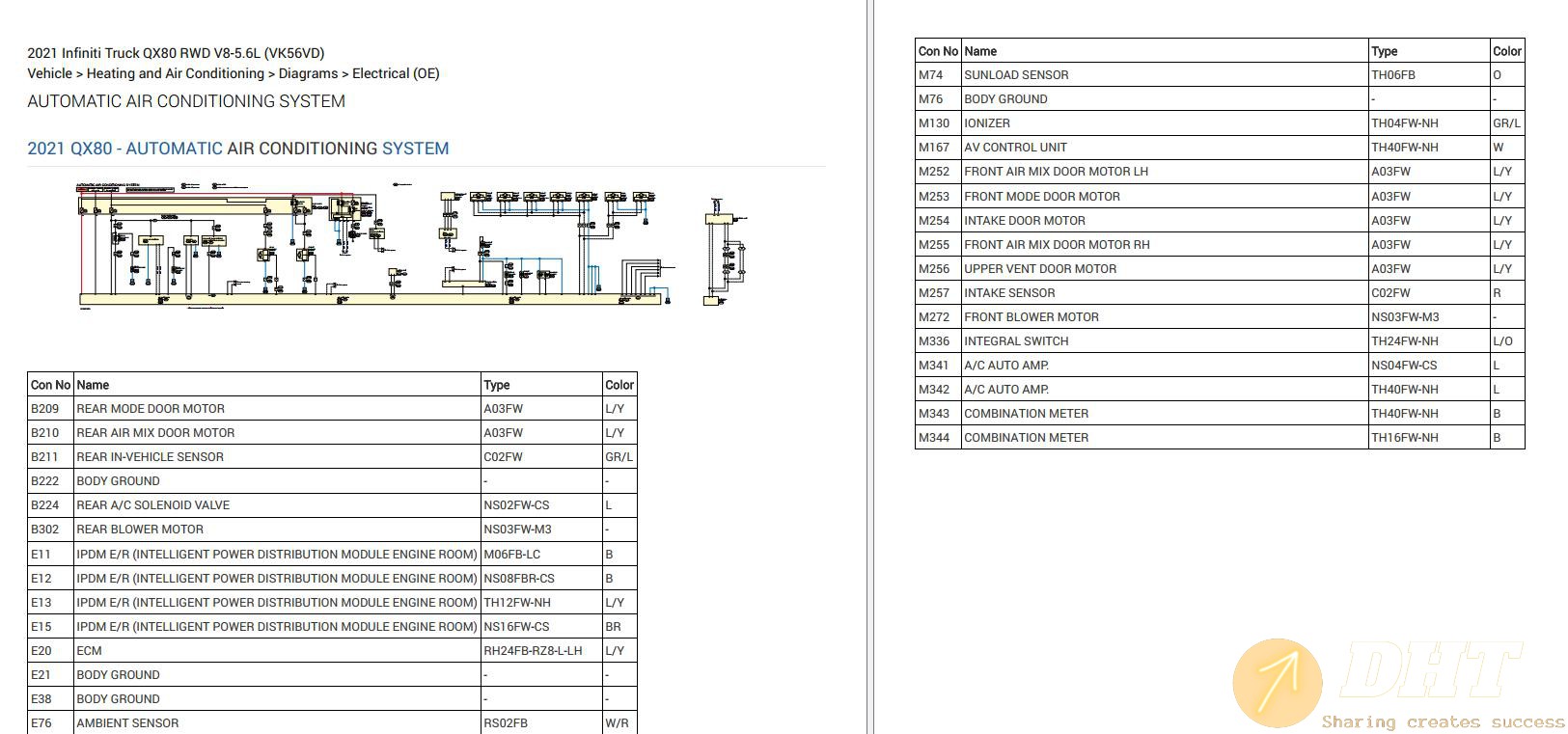The image size is (1568, 734).
Task: Select the 'REAR AIR MIX DOOR MOTOR' cell
Action: 277,432
